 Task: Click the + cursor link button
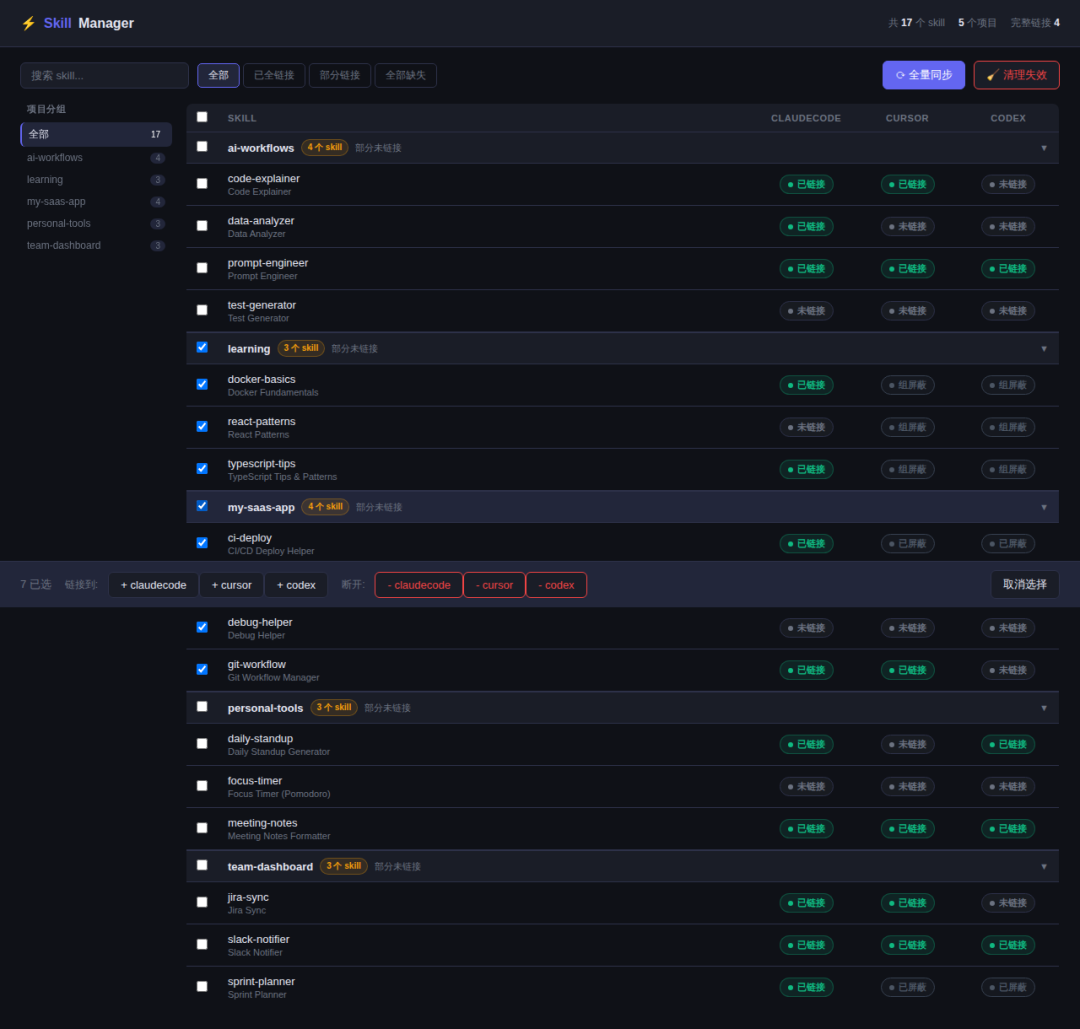pyautogui.click(x=231, y=585)
